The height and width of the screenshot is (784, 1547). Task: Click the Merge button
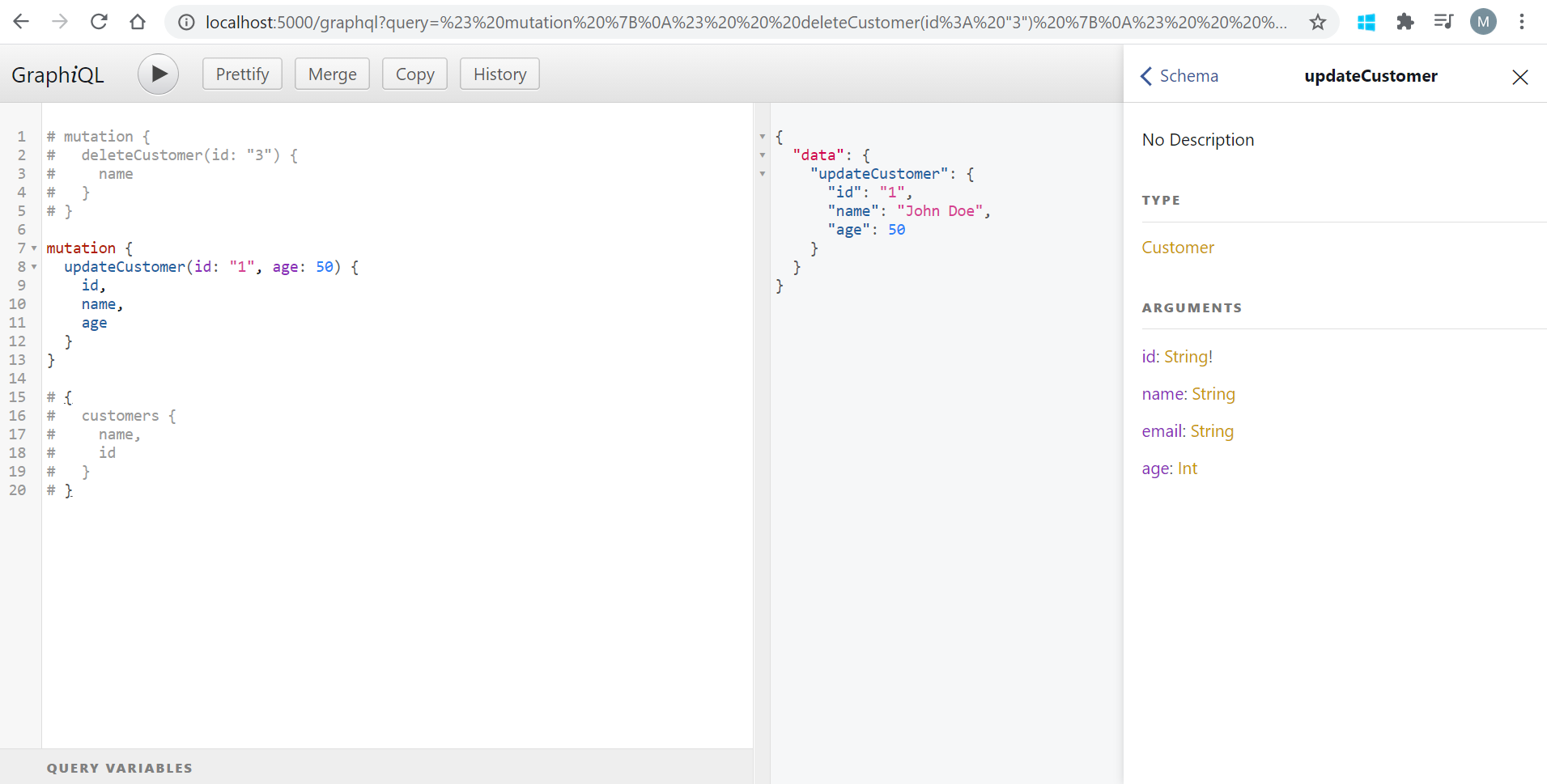click(x=332, y=74)
